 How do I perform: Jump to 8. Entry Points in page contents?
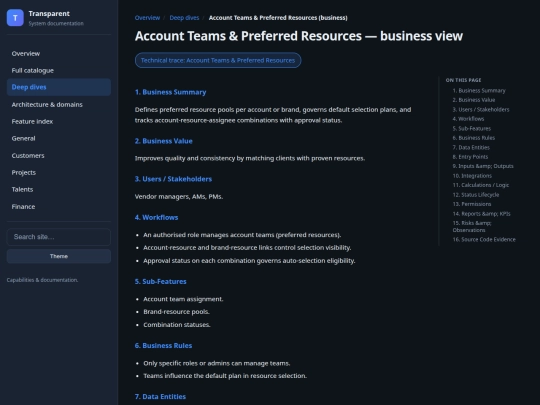470,157
